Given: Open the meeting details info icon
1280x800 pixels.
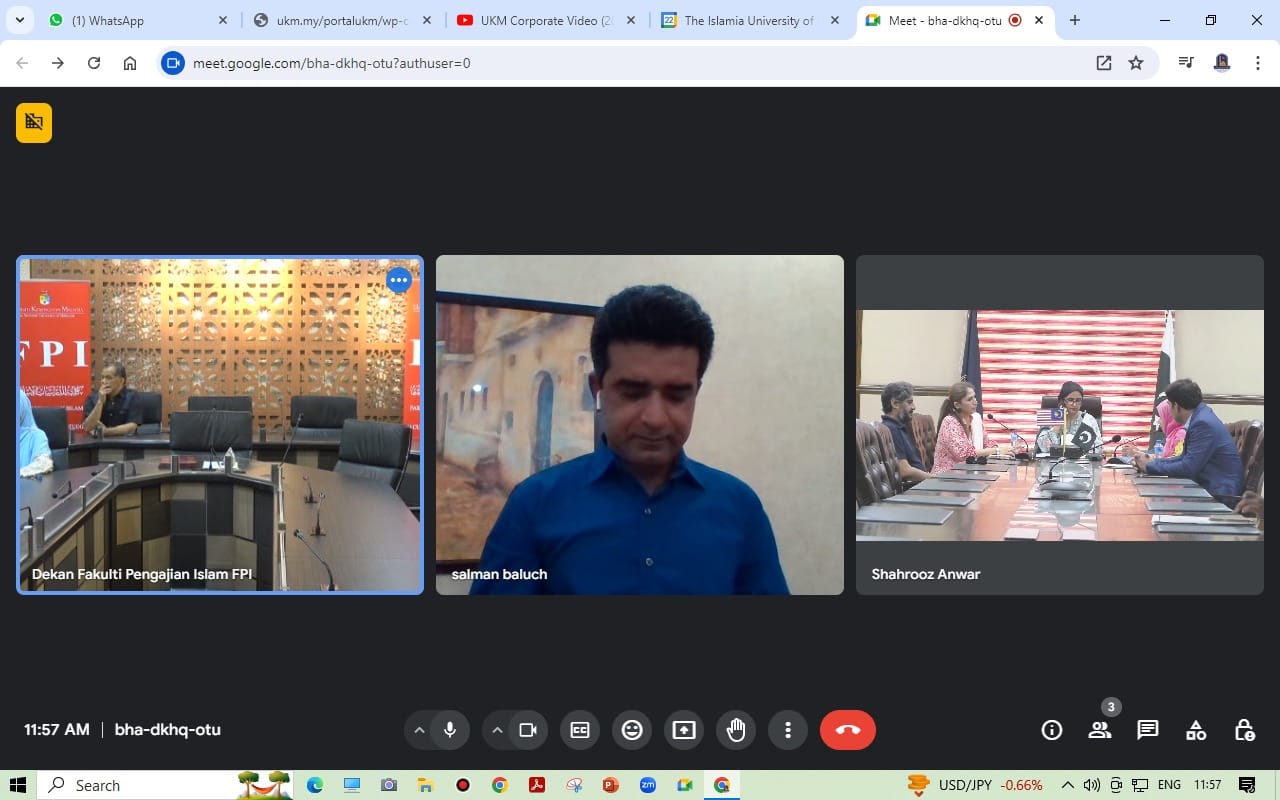Looking at the screenshot, I should coord(1051,730).
